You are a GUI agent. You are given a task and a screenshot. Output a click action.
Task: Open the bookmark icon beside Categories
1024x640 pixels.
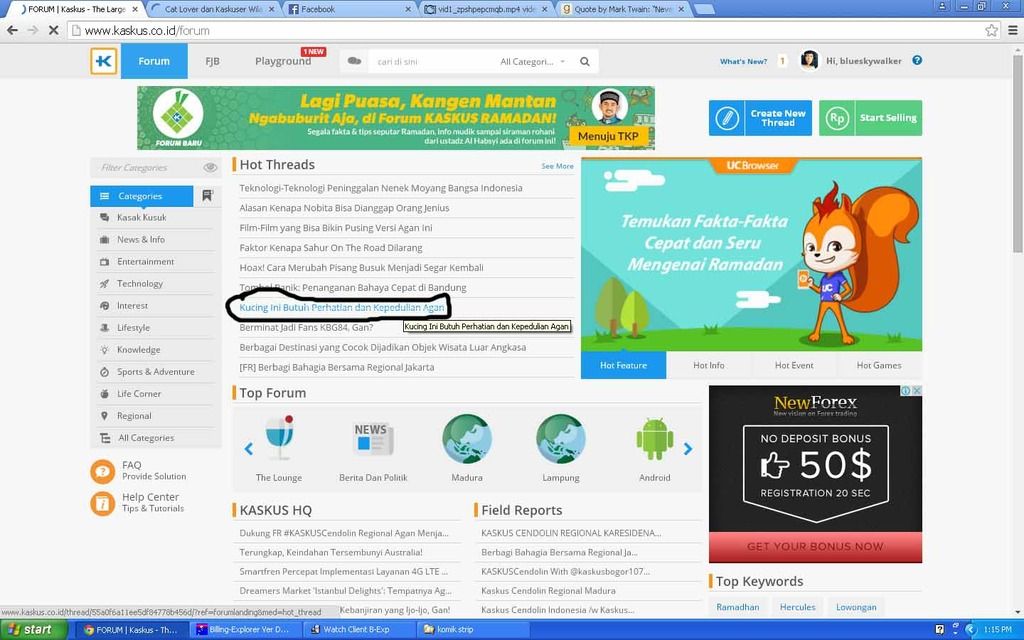(207, 196)
